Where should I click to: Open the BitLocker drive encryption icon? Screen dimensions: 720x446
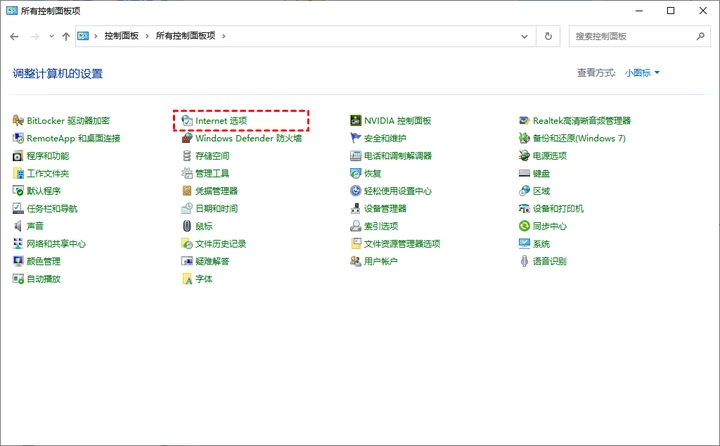[18, 120]
